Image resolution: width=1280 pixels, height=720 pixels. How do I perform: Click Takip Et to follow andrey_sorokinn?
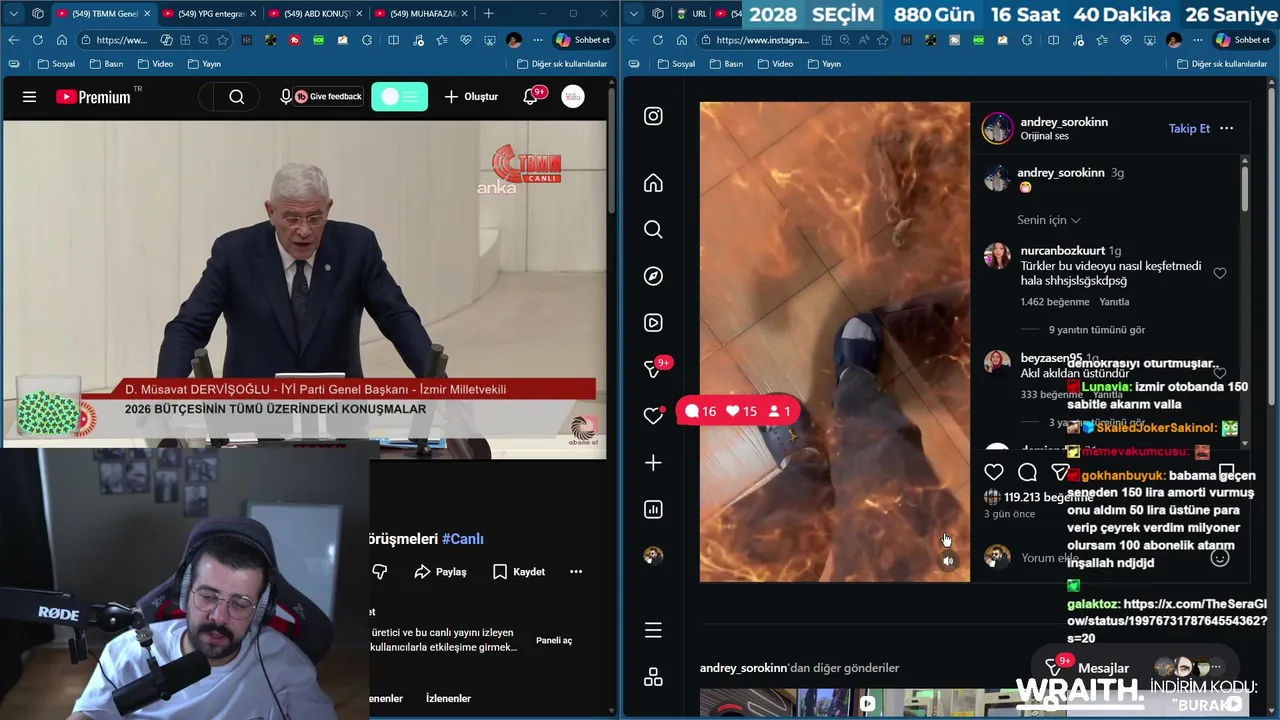(1189, 128)
